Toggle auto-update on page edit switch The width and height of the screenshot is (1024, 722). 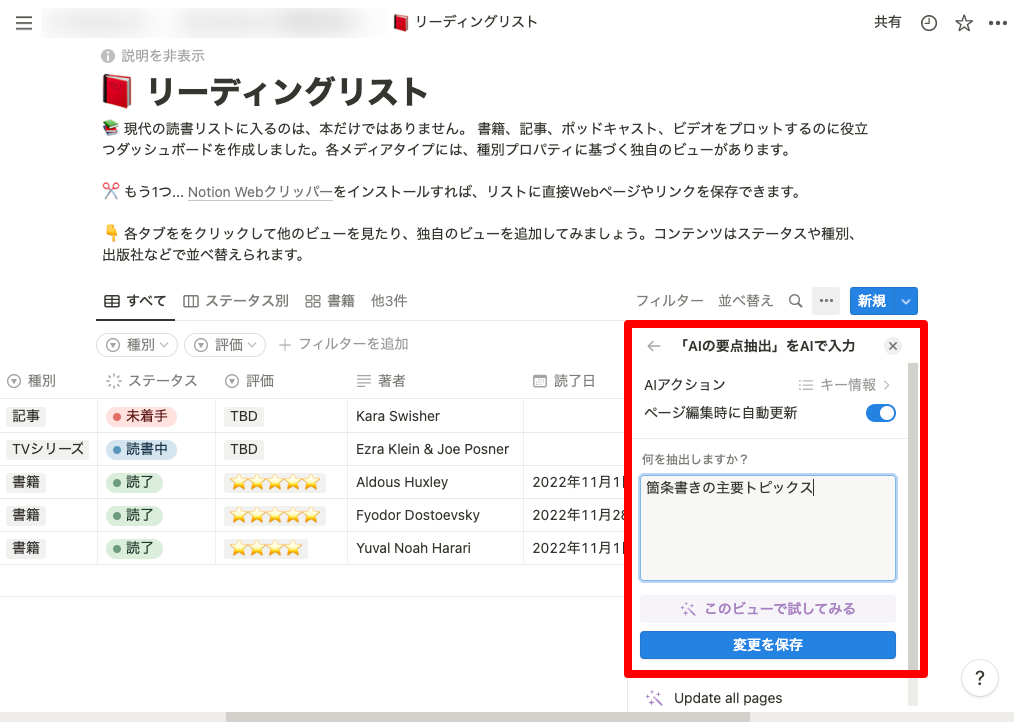tap(880, 413)
